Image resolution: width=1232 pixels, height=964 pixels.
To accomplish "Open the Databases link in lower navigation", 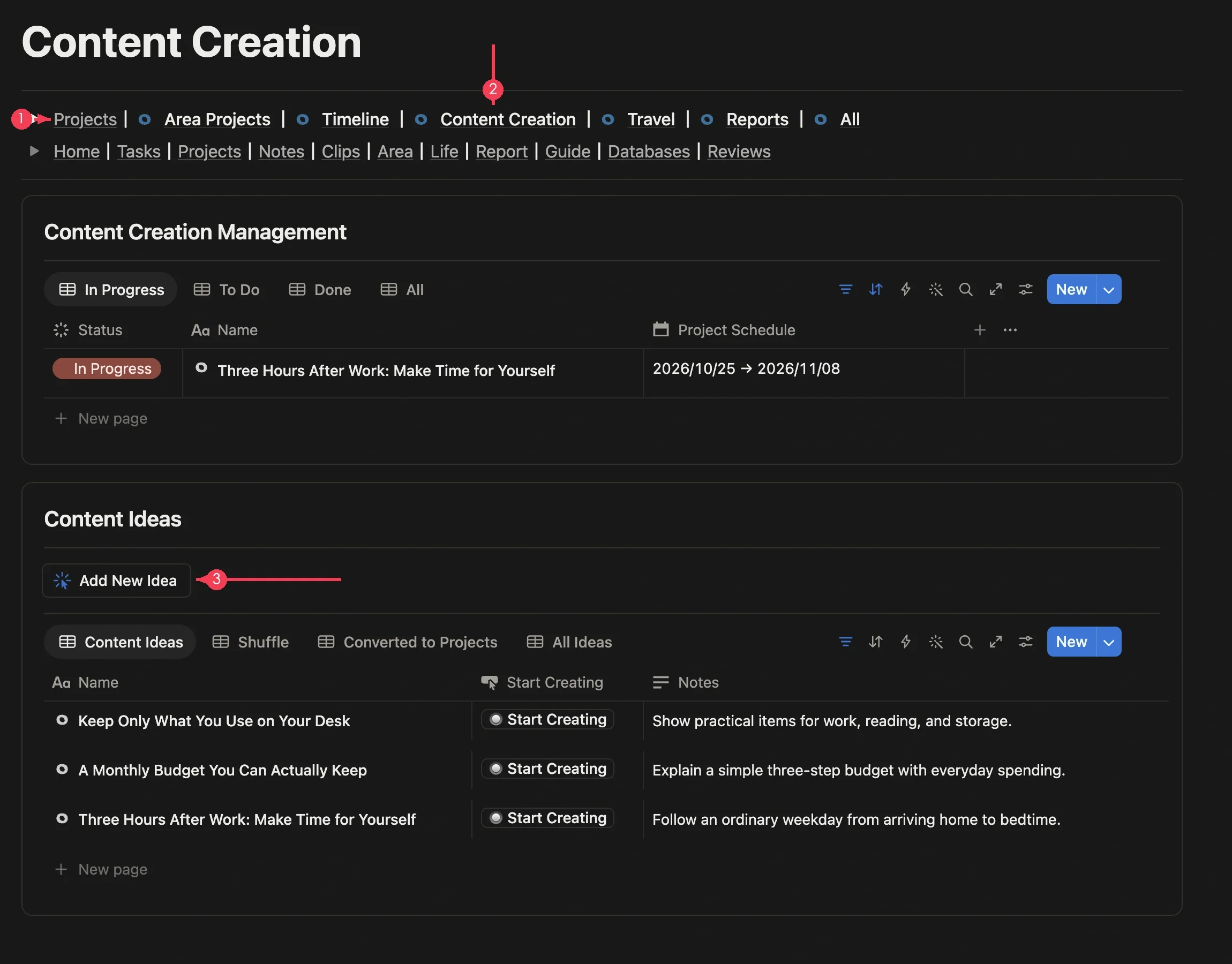I will 649,151.
